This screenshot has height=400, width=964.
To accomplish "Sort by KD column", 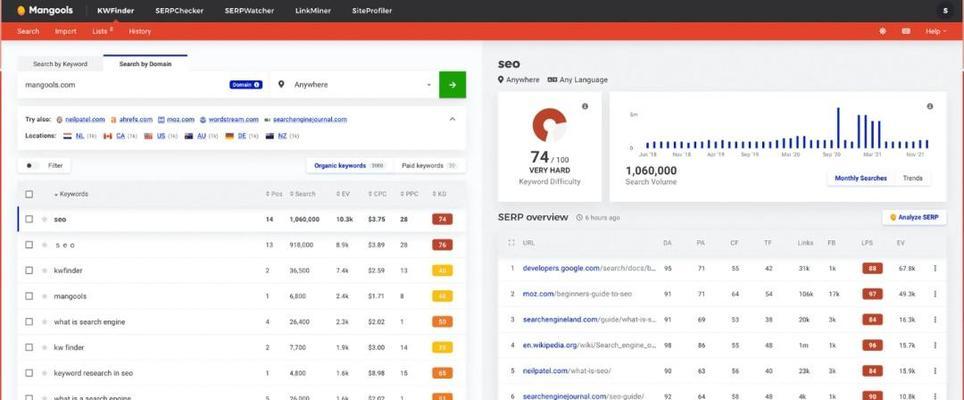I will 439,194.
